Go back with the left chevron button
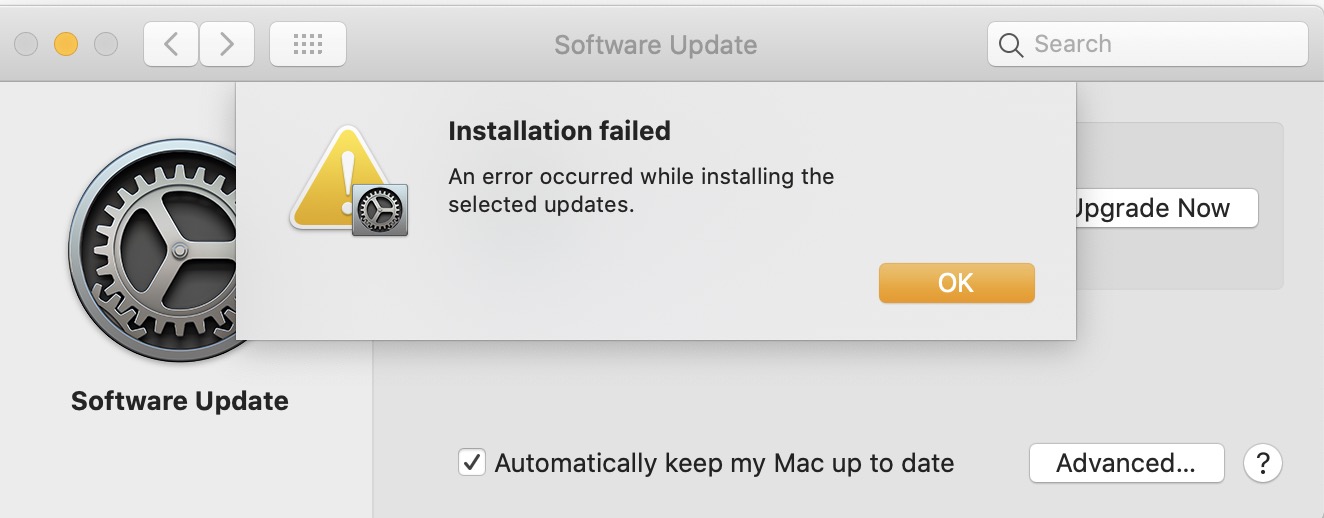 click(x=171, y=44)
